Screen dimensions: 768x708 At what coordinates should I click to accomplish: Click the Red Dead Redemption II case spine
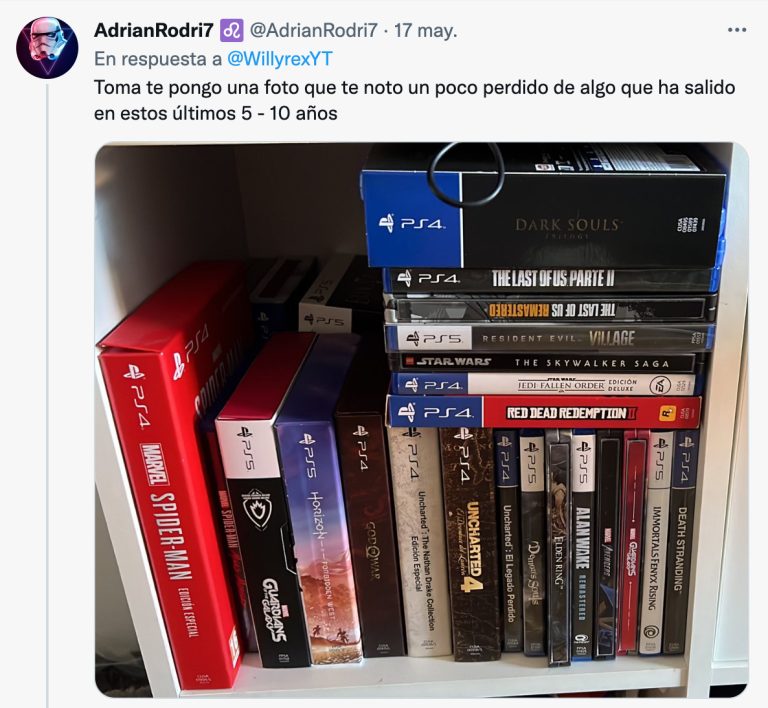[x=544, y=412]
